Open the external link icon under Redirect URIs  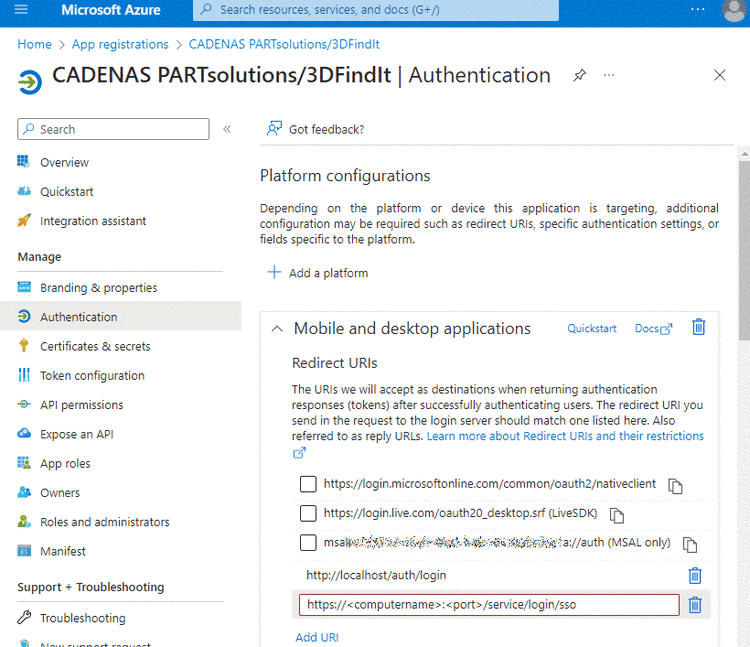tap(299, 452)
